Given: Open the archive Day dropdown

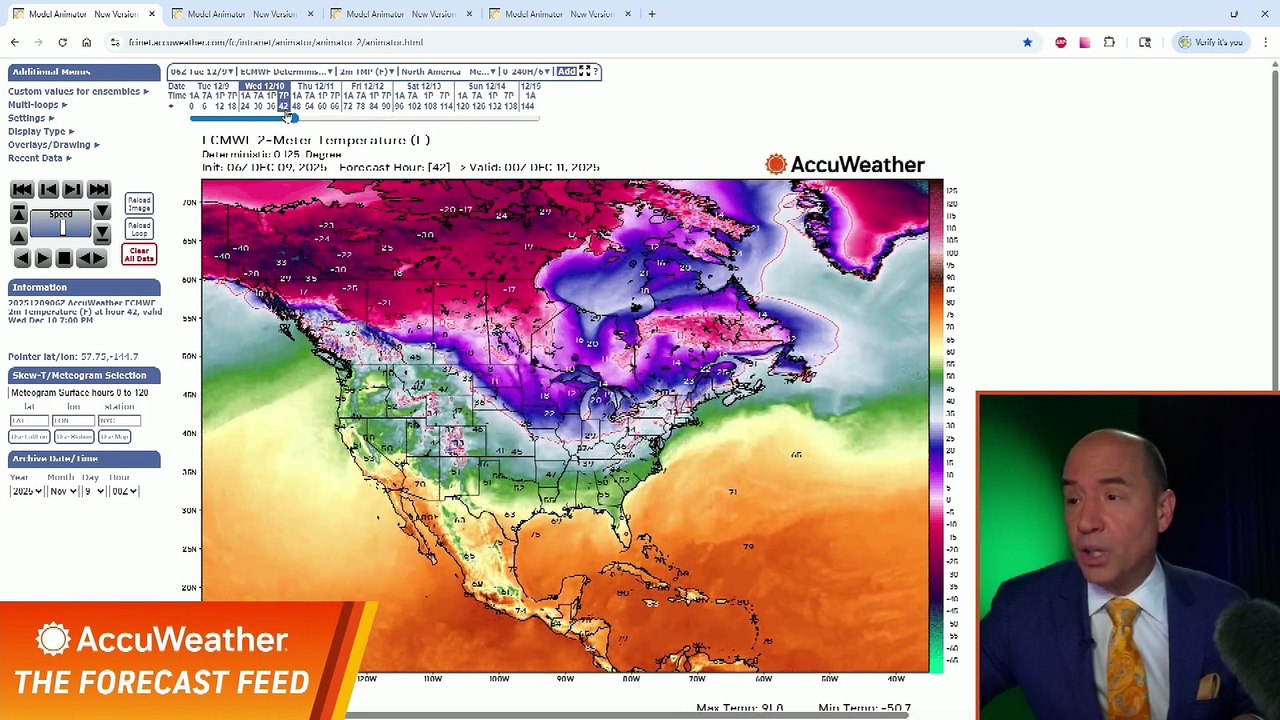Looking at the screenshot, I should [94, 491].
